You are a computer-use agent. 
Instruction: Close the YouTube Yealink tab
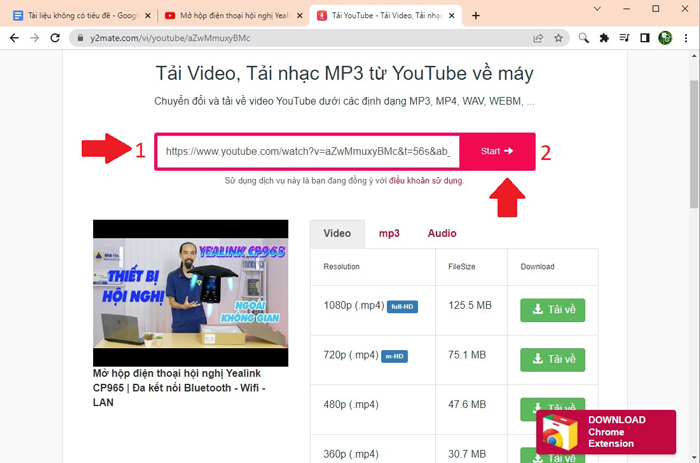point(300,16)
